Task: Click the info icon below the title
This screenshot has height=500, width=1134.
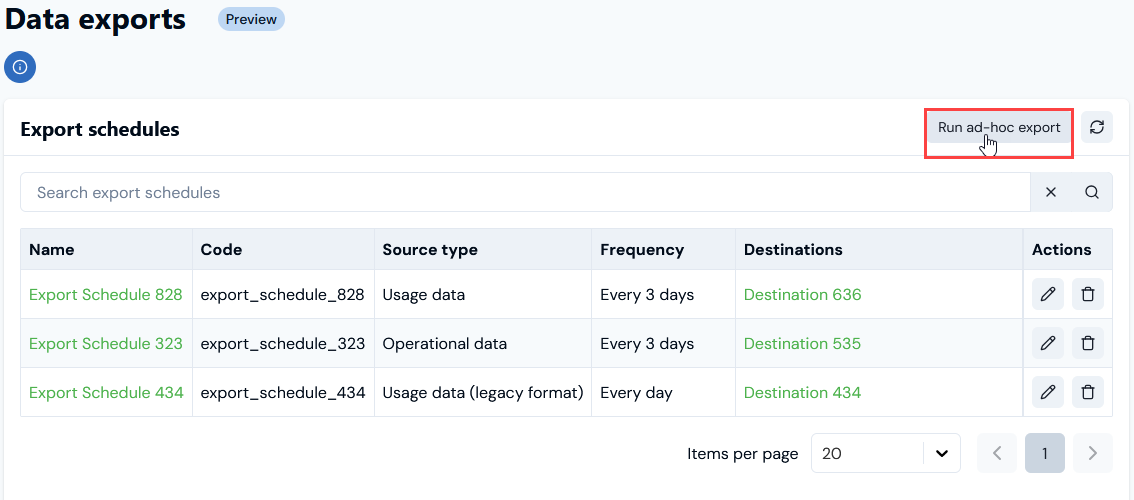Action: click(20, 67)
